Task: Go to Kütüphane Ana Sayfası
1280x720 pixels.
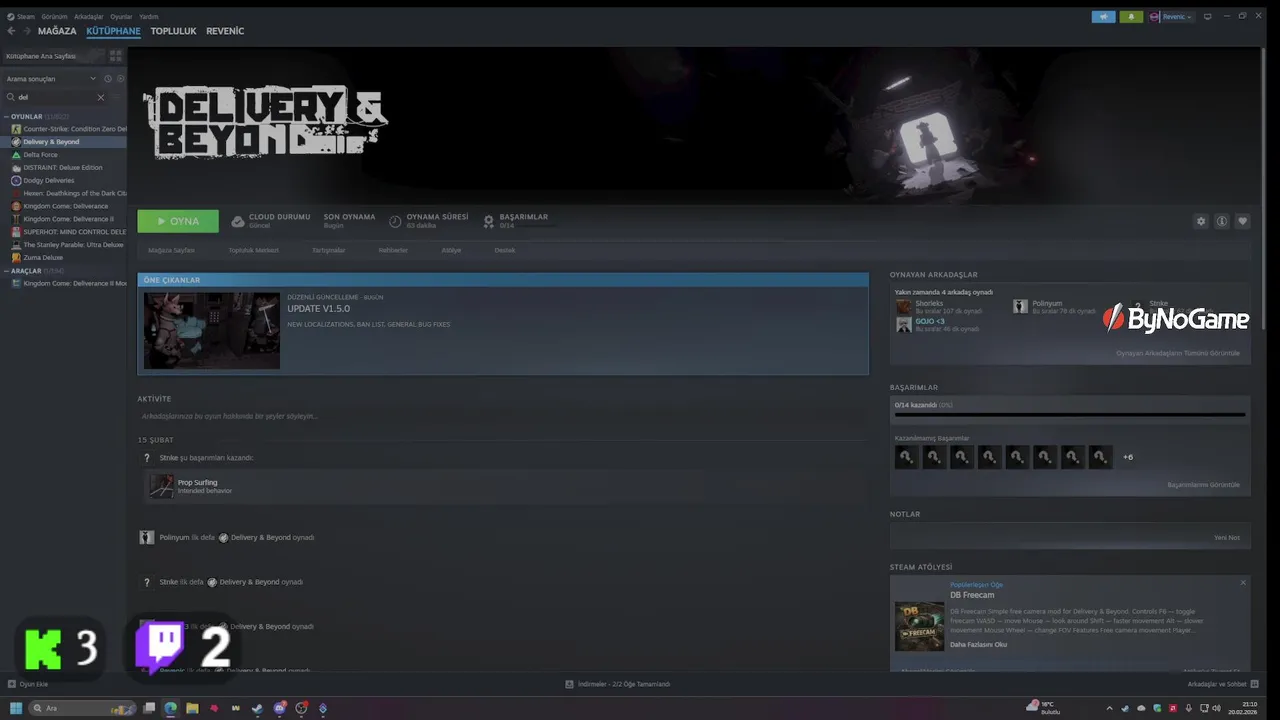Action: [x=52, y=56]
